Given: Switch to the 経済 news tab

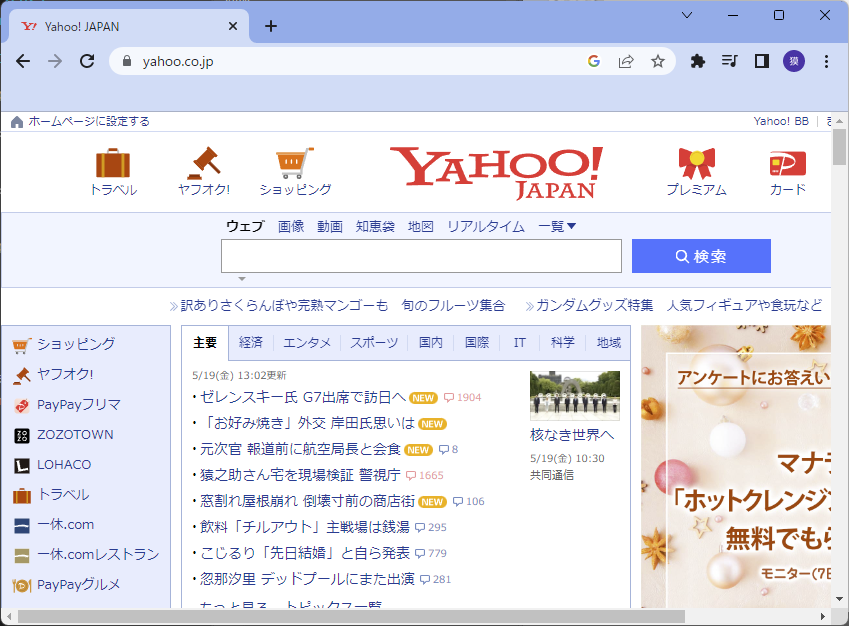Looking at the screenshot, I should tap(250, 343).
